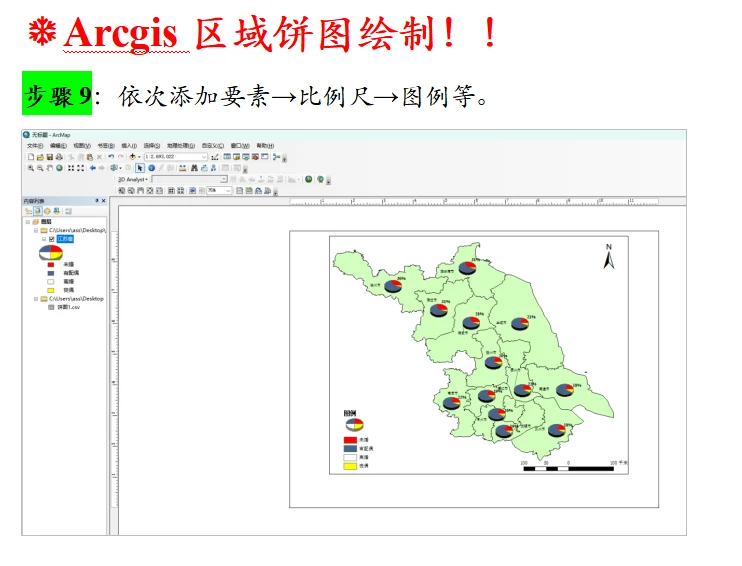Open the 3D Analyst dropdown menu
742x566 pixels.
(x=133, y=179)
